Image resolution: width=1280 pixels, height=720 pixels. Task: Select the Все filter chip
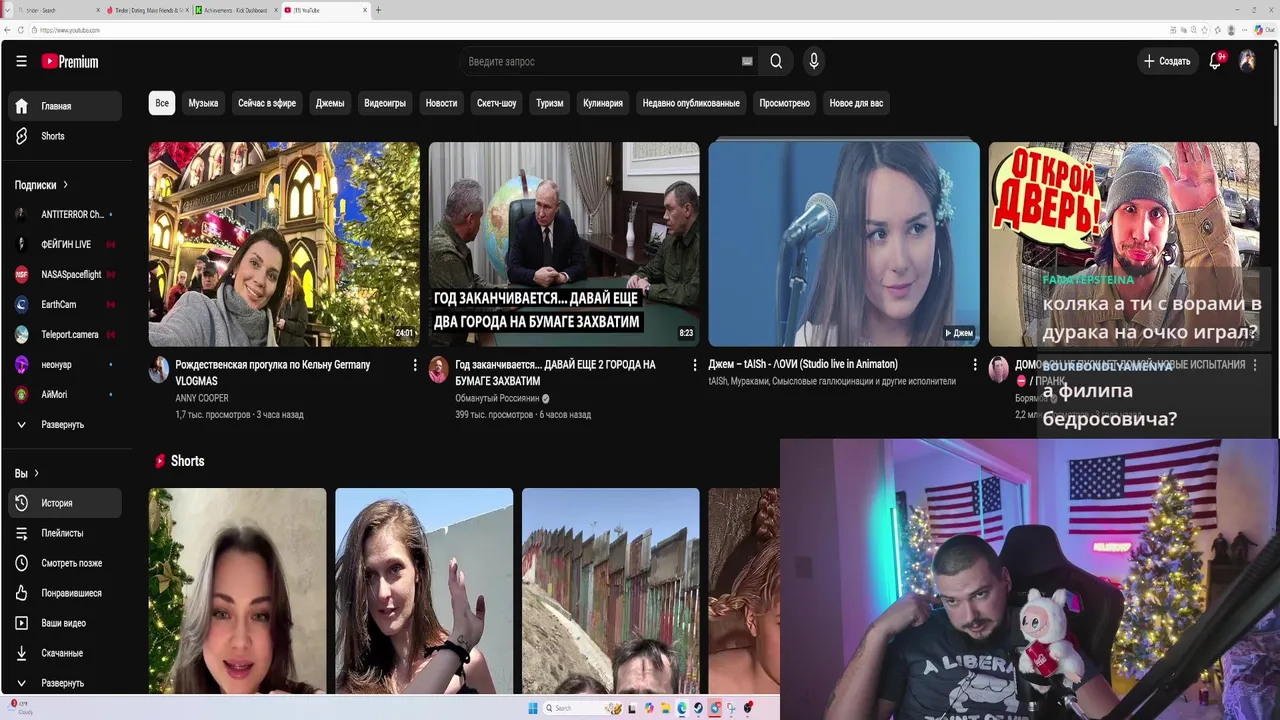(x=162, y=103)
